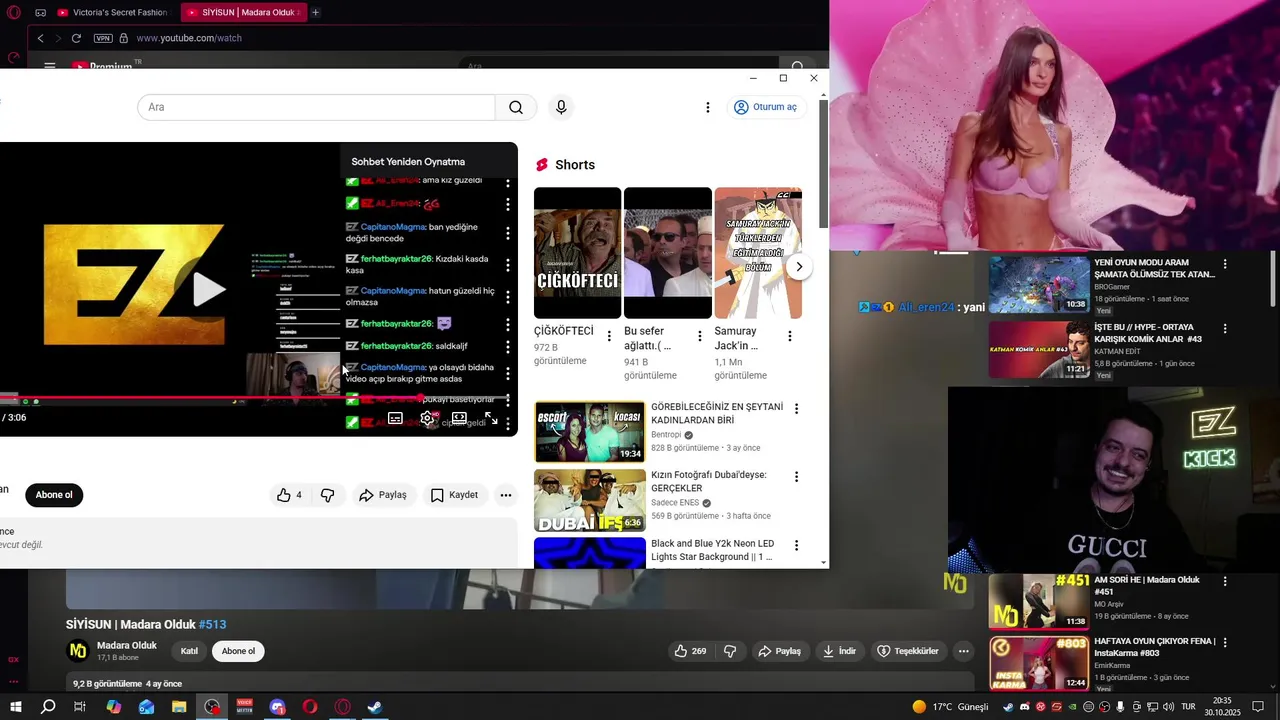Open the Opera GX icon in taskbar
This screenshot has width=1280, height=720.
343,707
